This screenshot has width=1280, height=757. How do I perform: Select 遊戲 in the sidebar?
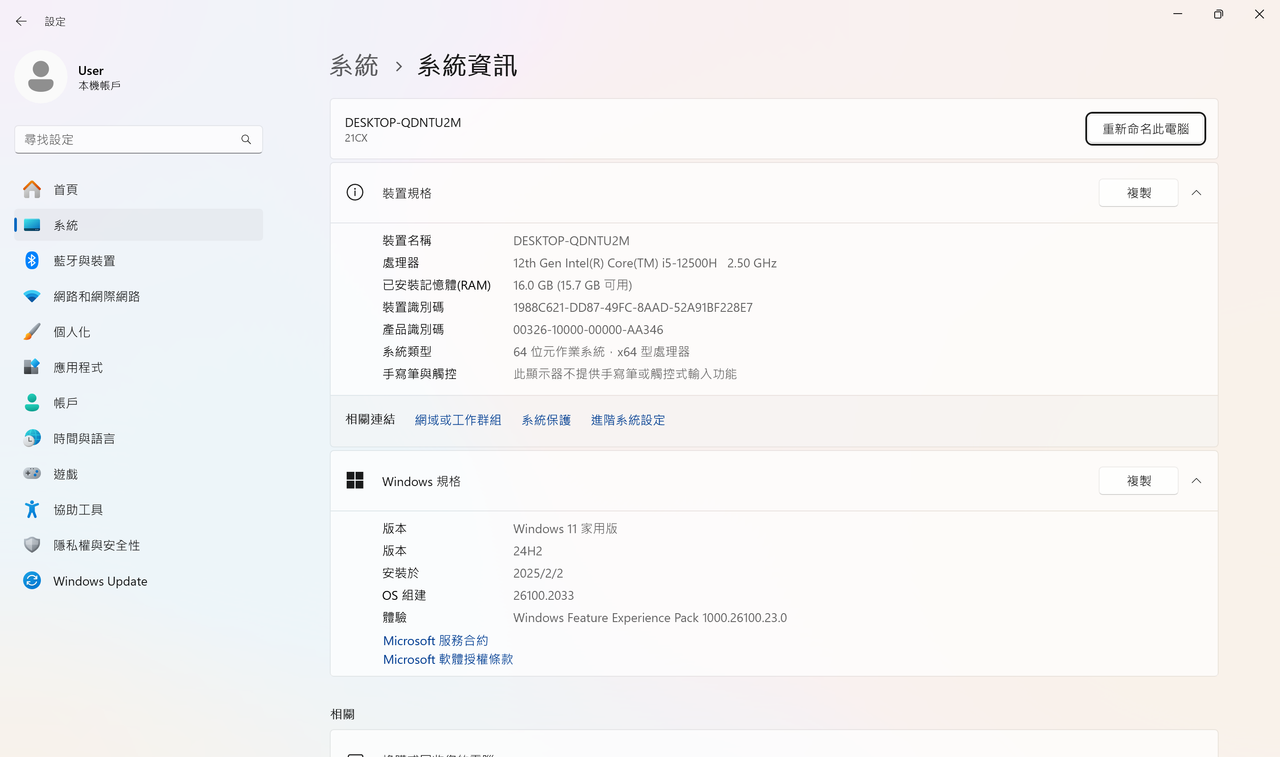pyautogui.click(x=139, y=474)
